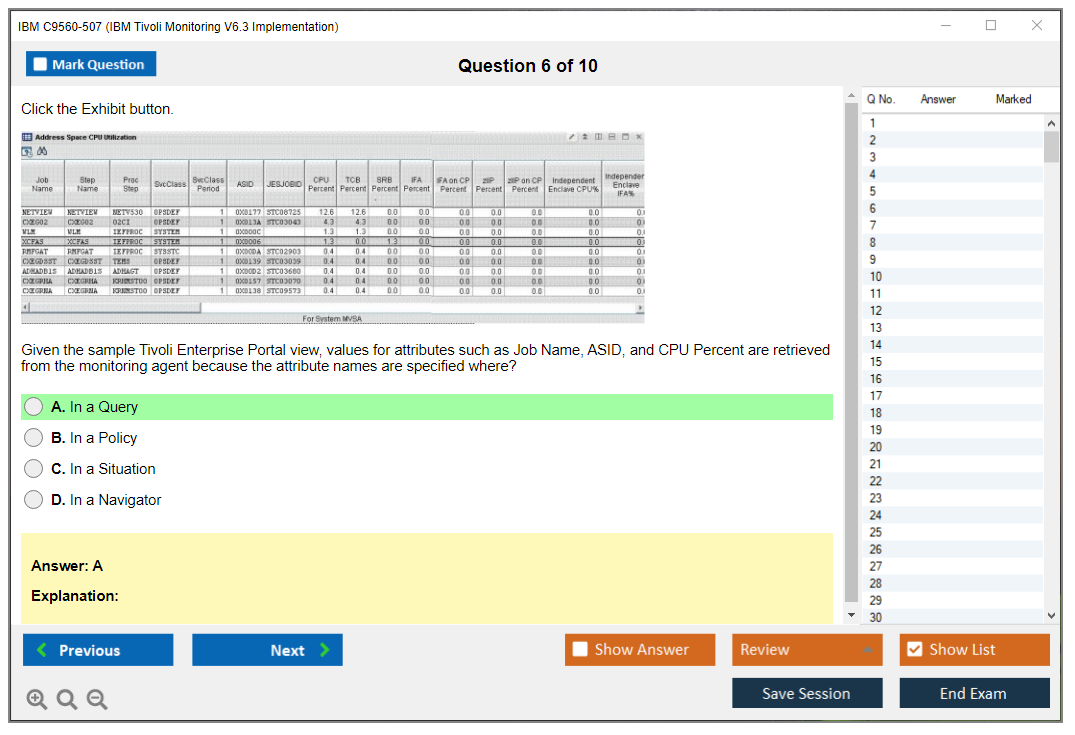This screenshot has height=735, width=1075.
Task: Open question 10 in the list
Action: (x=876, y=277)
